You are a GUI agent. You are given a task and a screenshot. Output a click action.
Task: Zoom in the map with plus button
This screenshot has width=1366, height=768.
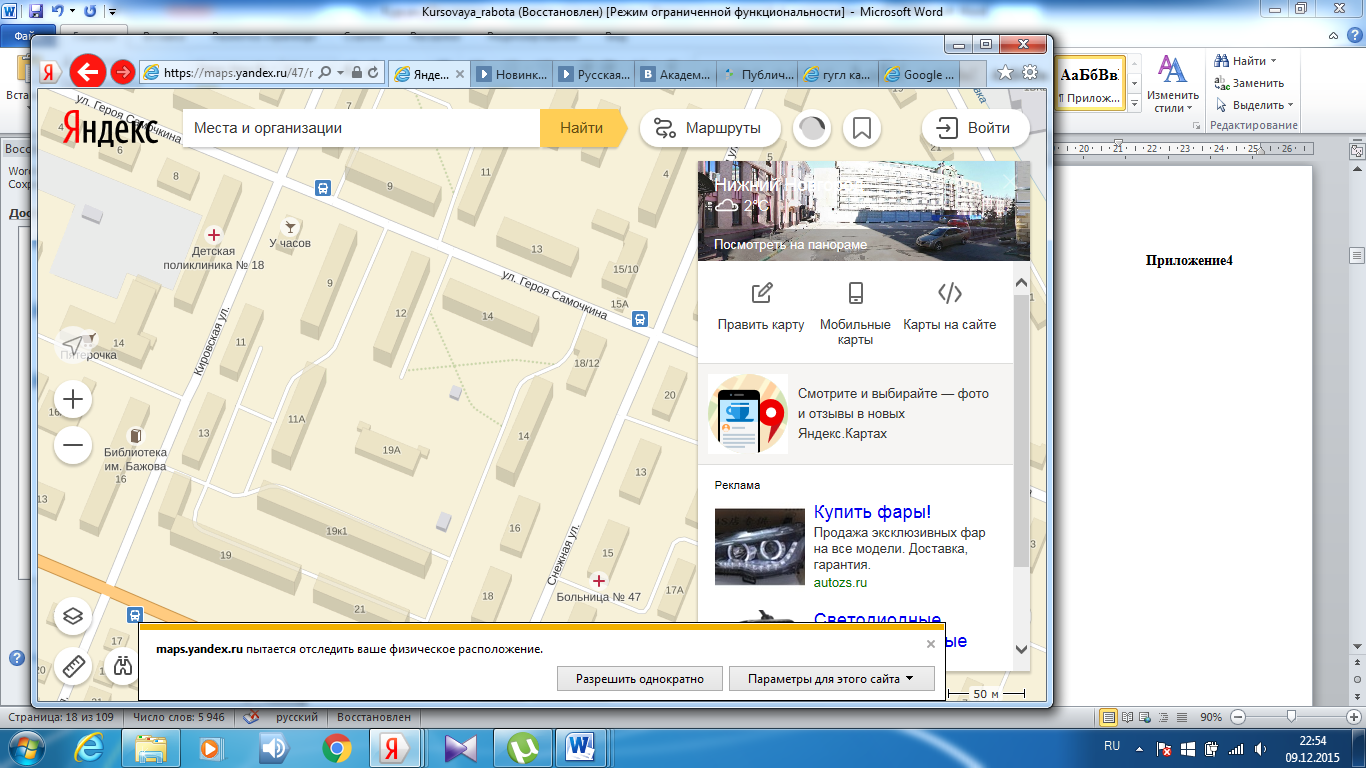(x=73, y=400)
